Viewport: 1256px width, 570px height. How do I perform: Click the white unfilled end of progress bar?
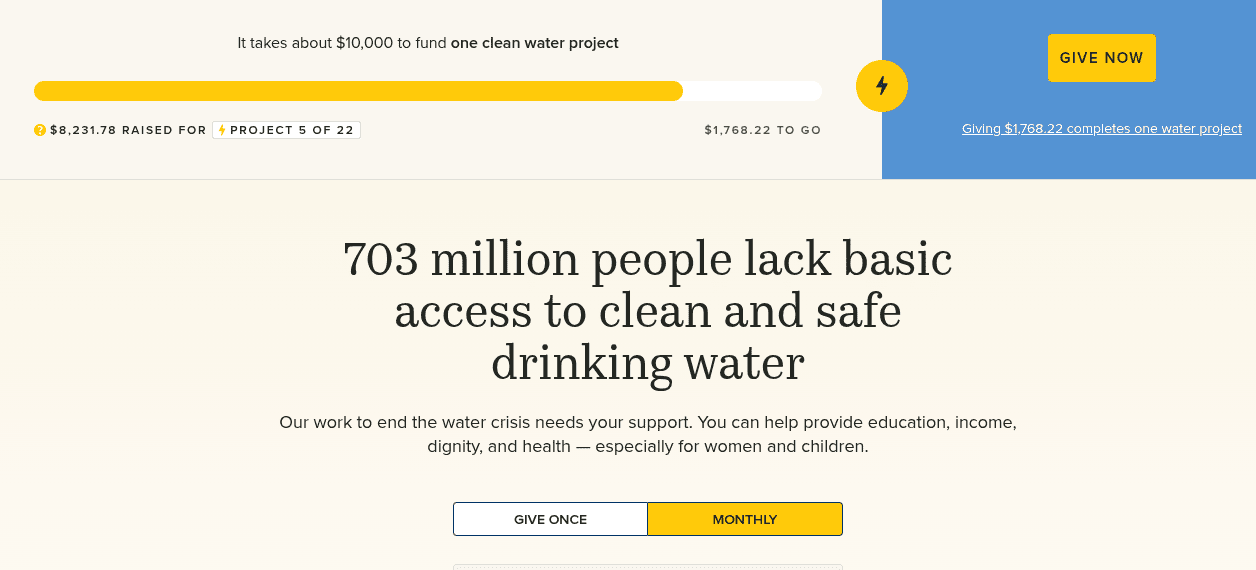[x=752, y=91]
